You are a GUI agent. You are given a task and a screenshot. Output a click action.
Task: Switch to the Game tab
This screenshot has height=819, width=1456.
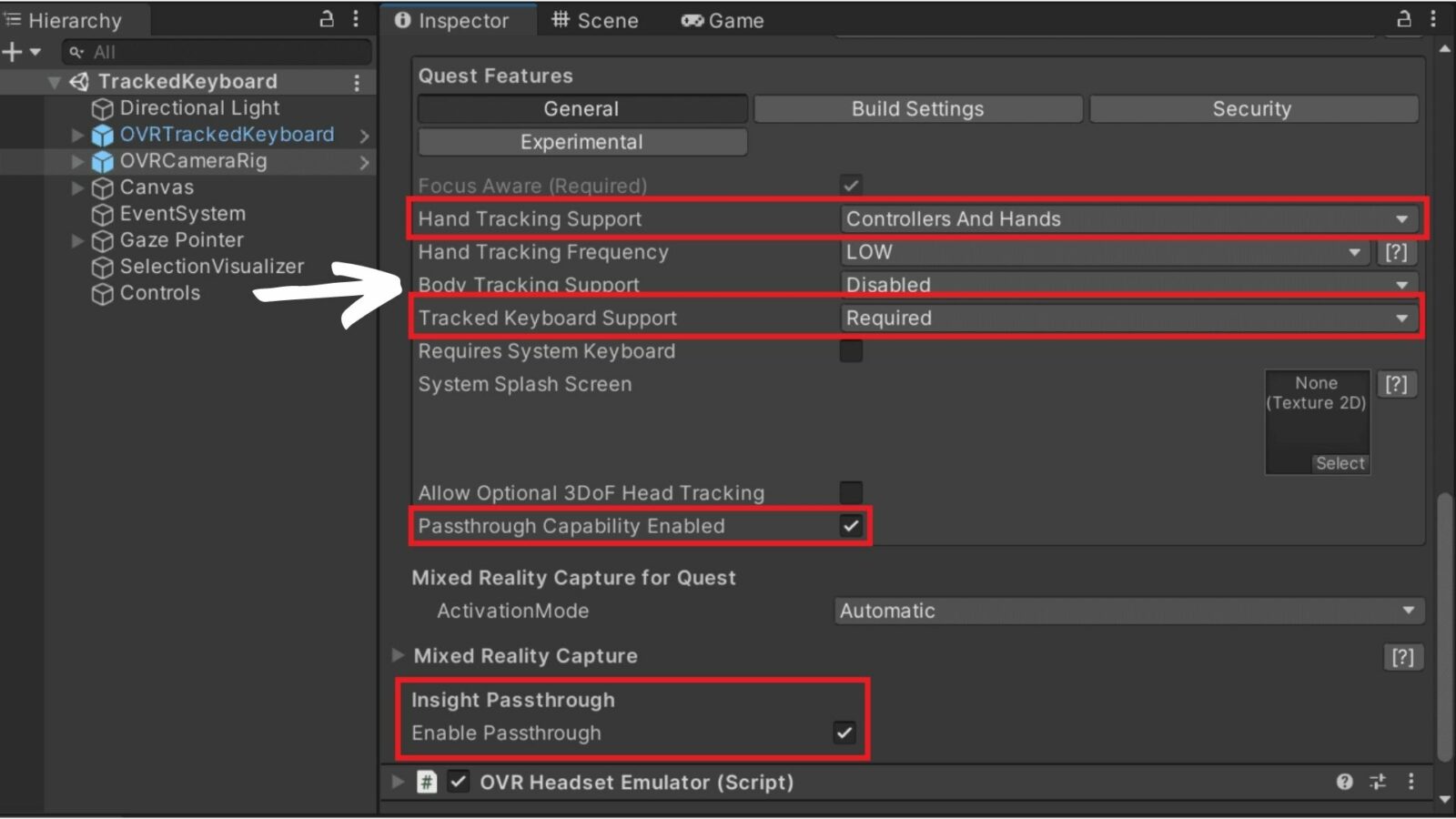click(723, 20)
